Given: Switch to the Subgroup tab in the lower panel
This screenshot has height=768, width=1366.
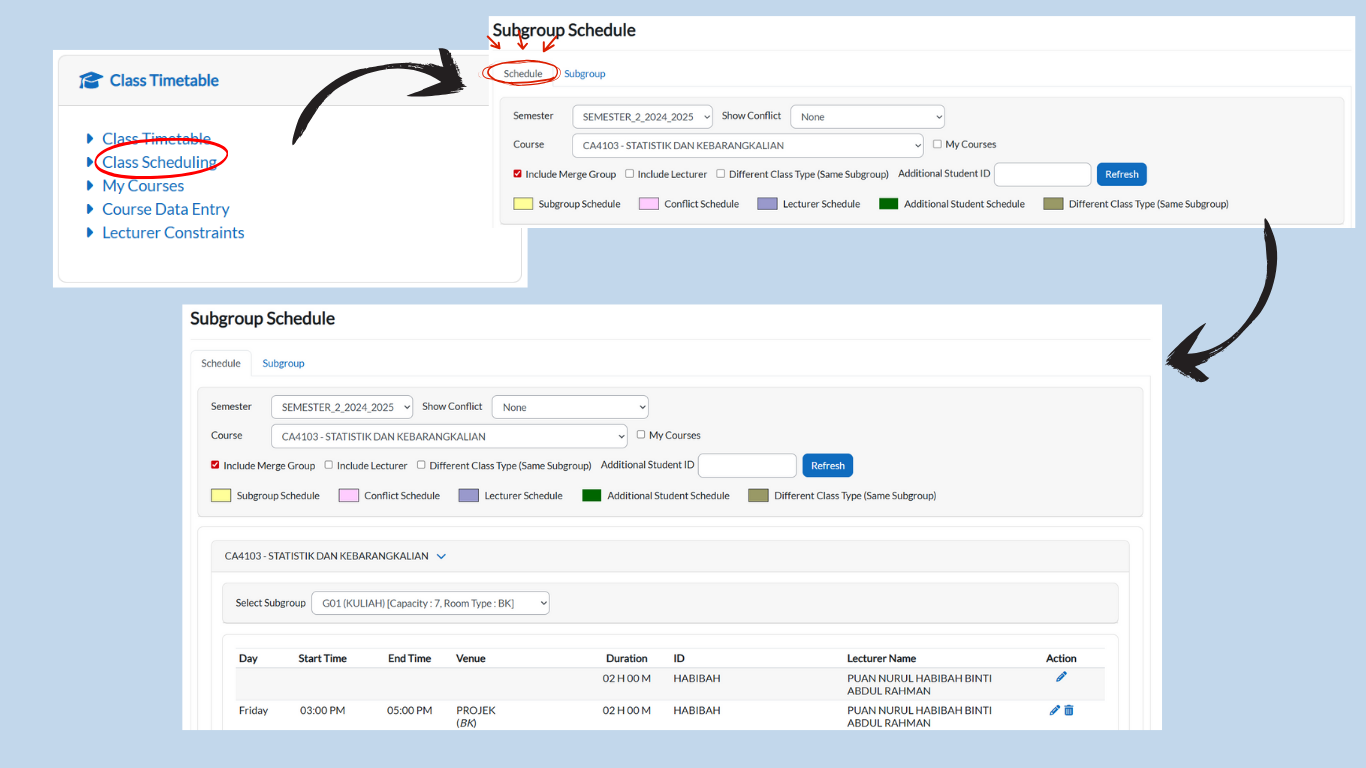Looking at the screenshot, I should pyautogui.click(x=283, y=363).
